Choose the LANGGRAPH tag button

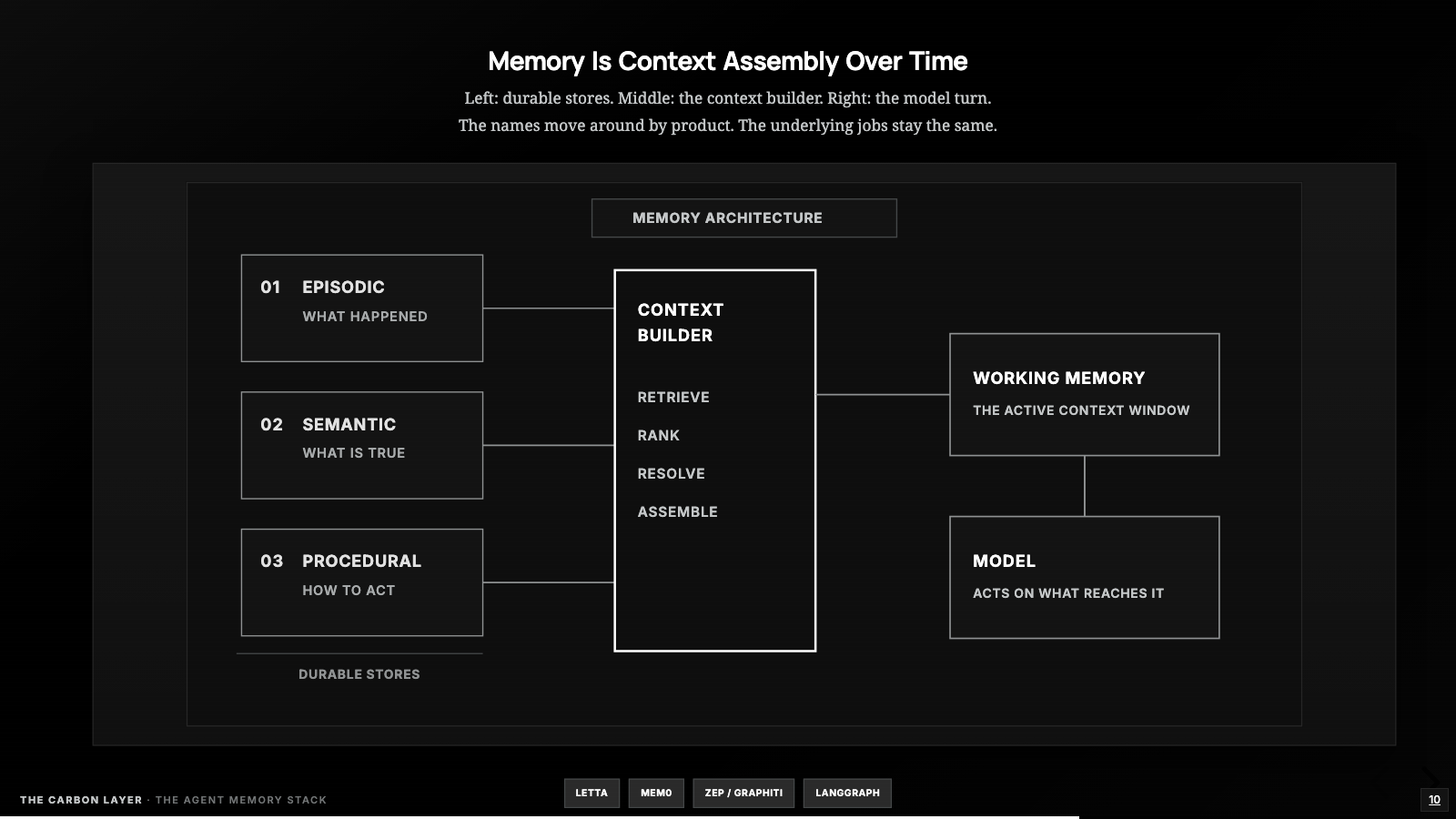click(847, 793)
